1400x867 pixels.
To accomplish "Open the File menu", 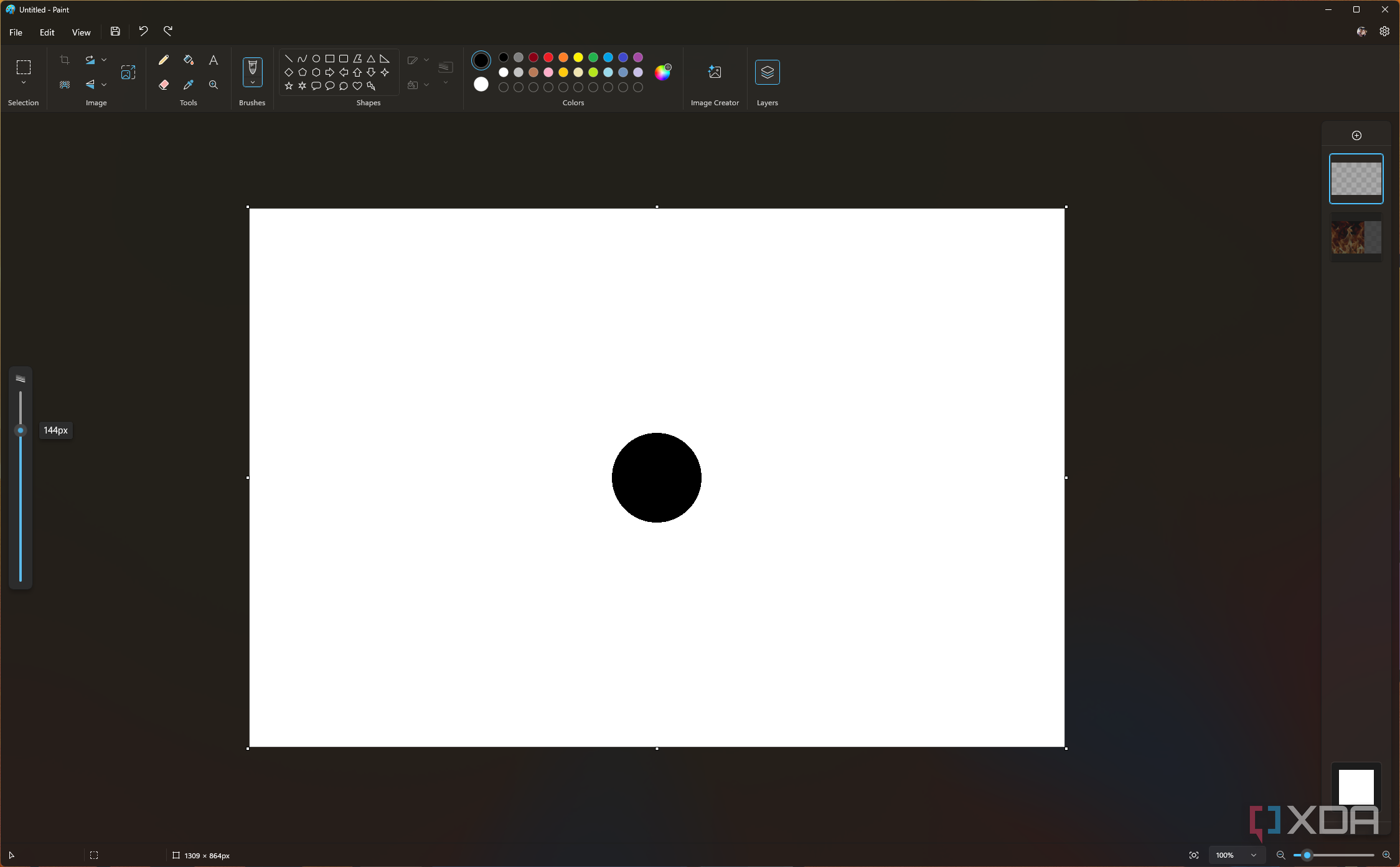I will coord(16,32).
